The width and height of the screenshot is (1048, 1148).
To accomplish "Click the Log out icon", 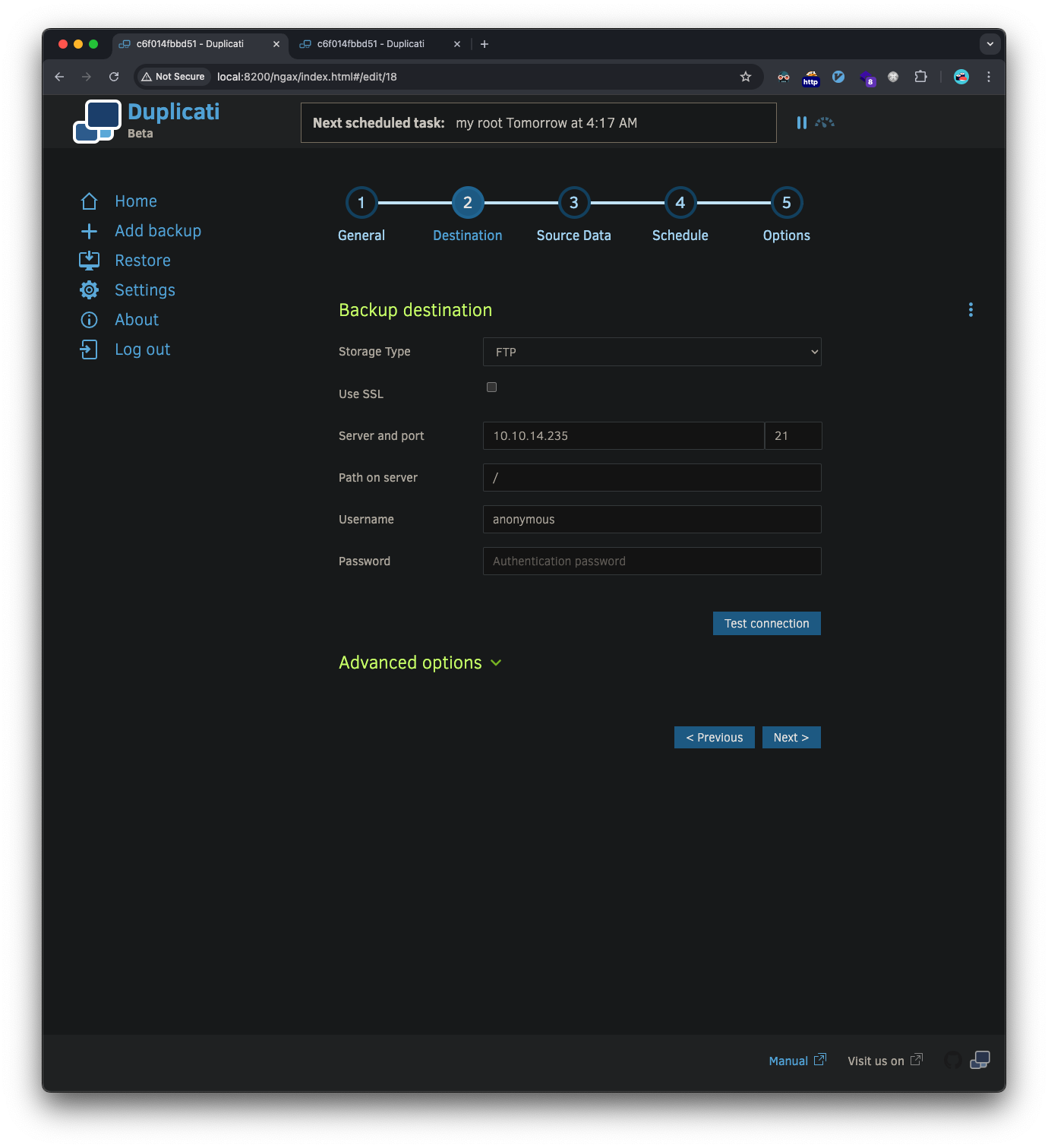I will point(89,349).
